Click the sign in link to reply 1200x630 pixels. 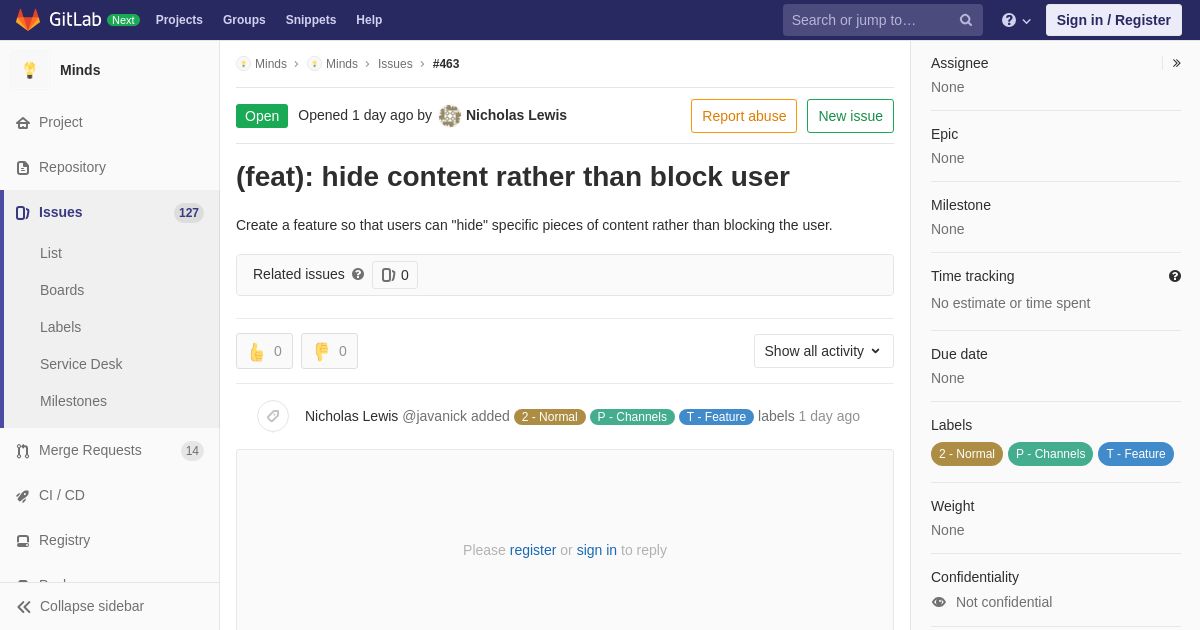coord(597,550)
